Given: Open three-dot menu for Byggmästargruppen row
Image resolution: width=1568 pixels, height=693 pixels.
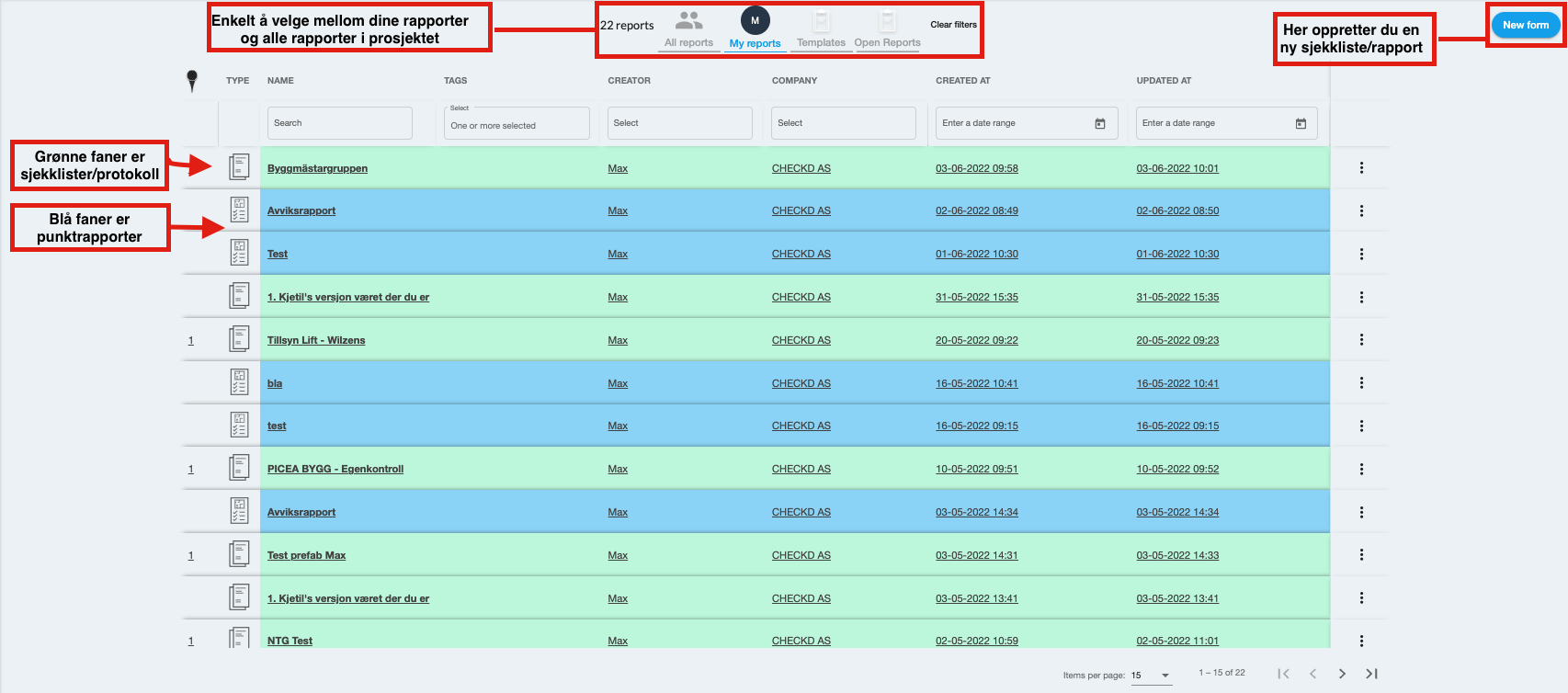Looking at the screenshot, I should pyautogui.click(x=1361, y=168).
